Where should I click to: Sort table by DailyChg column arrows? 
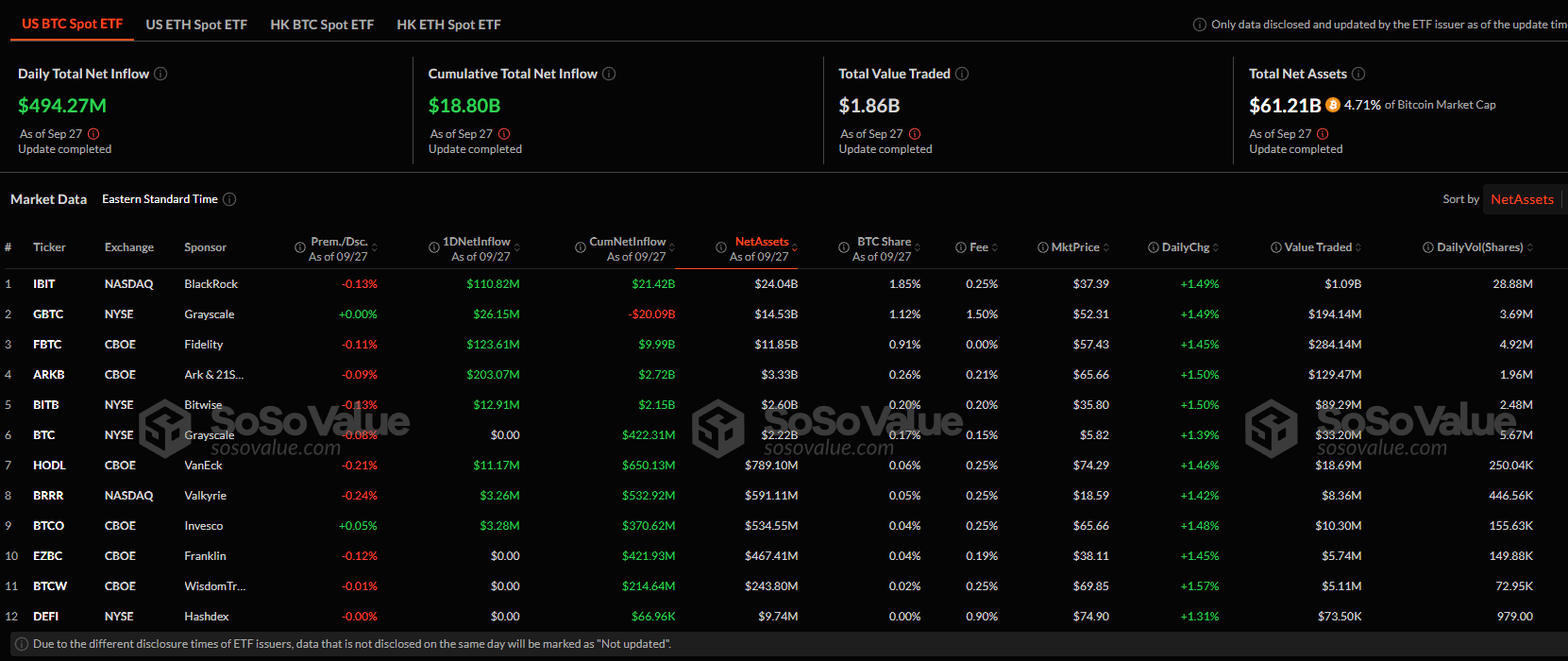click(x=1216, y=247)
